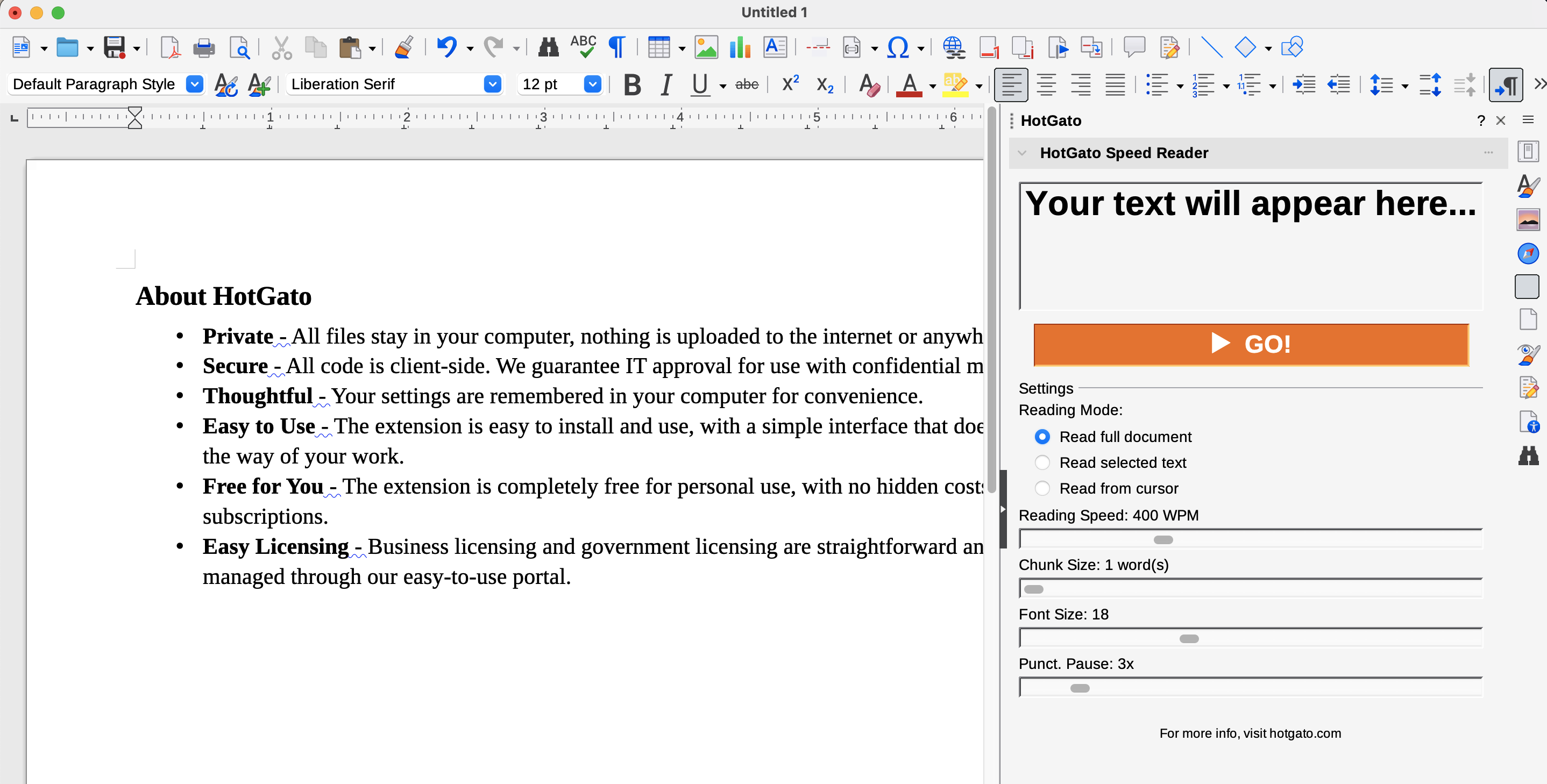Open highlighting color dropdown arrow
This screenshot has width=1547, height=784.
(x=978, y=86)
